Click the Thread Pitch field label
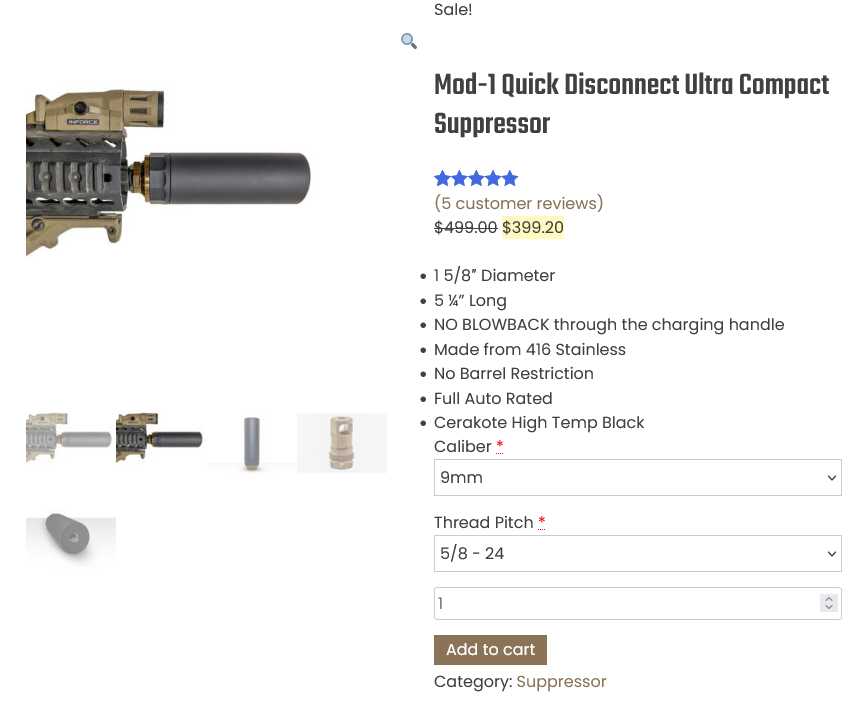The width and height of the screenshot is (862, 704). pos(484,522)
